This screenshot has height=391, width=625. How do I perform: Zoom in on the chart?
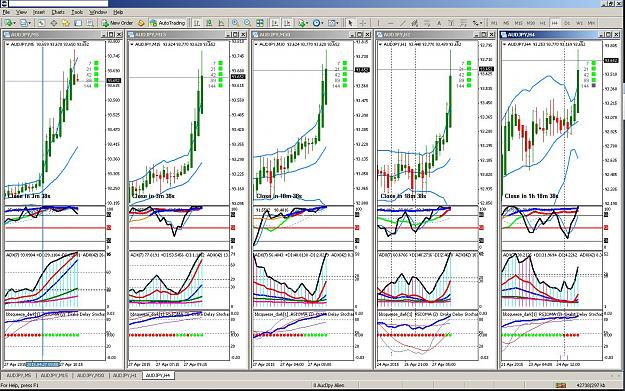pos(235,23)
